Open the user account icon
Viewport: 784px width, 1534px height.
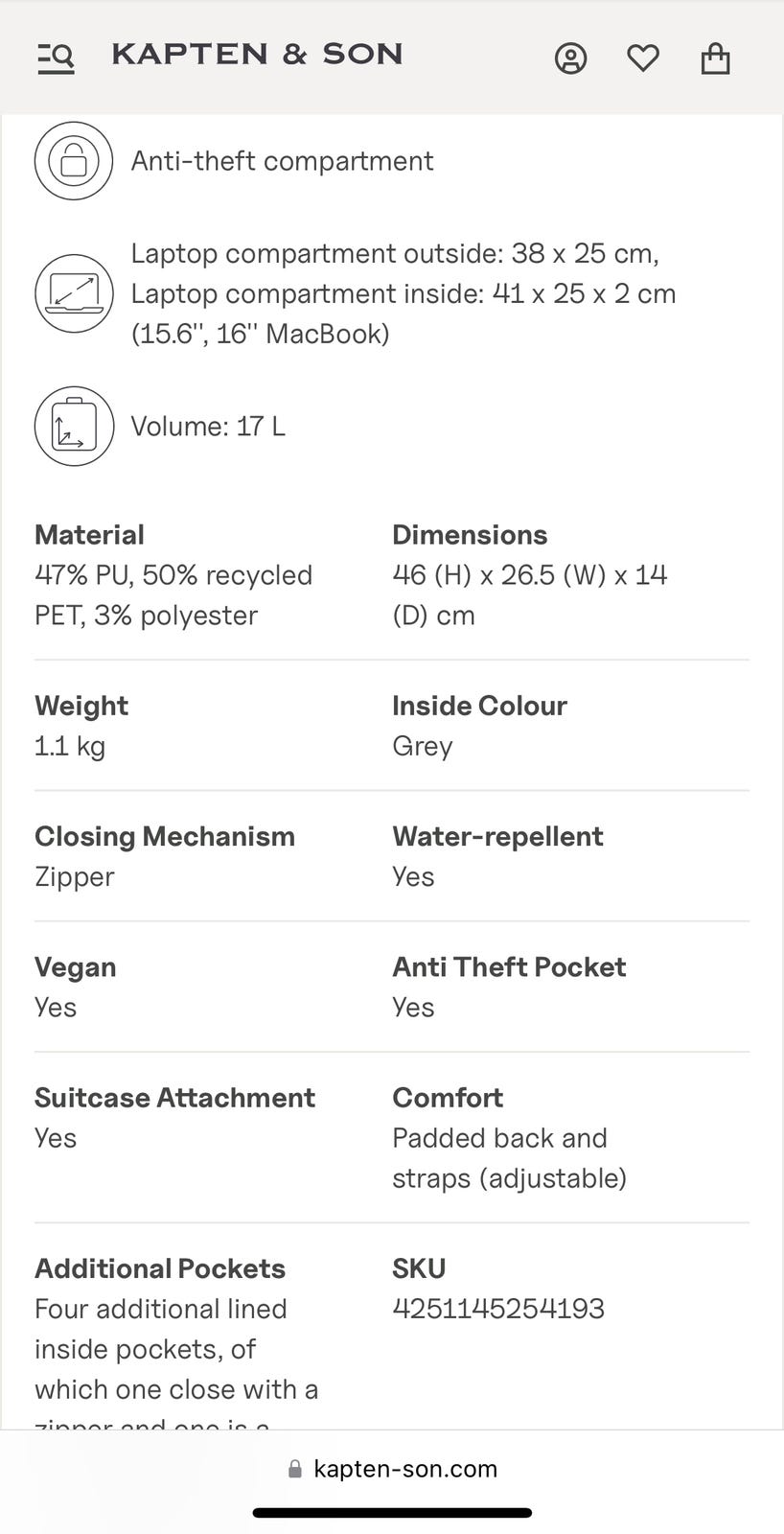click(570, 58)
